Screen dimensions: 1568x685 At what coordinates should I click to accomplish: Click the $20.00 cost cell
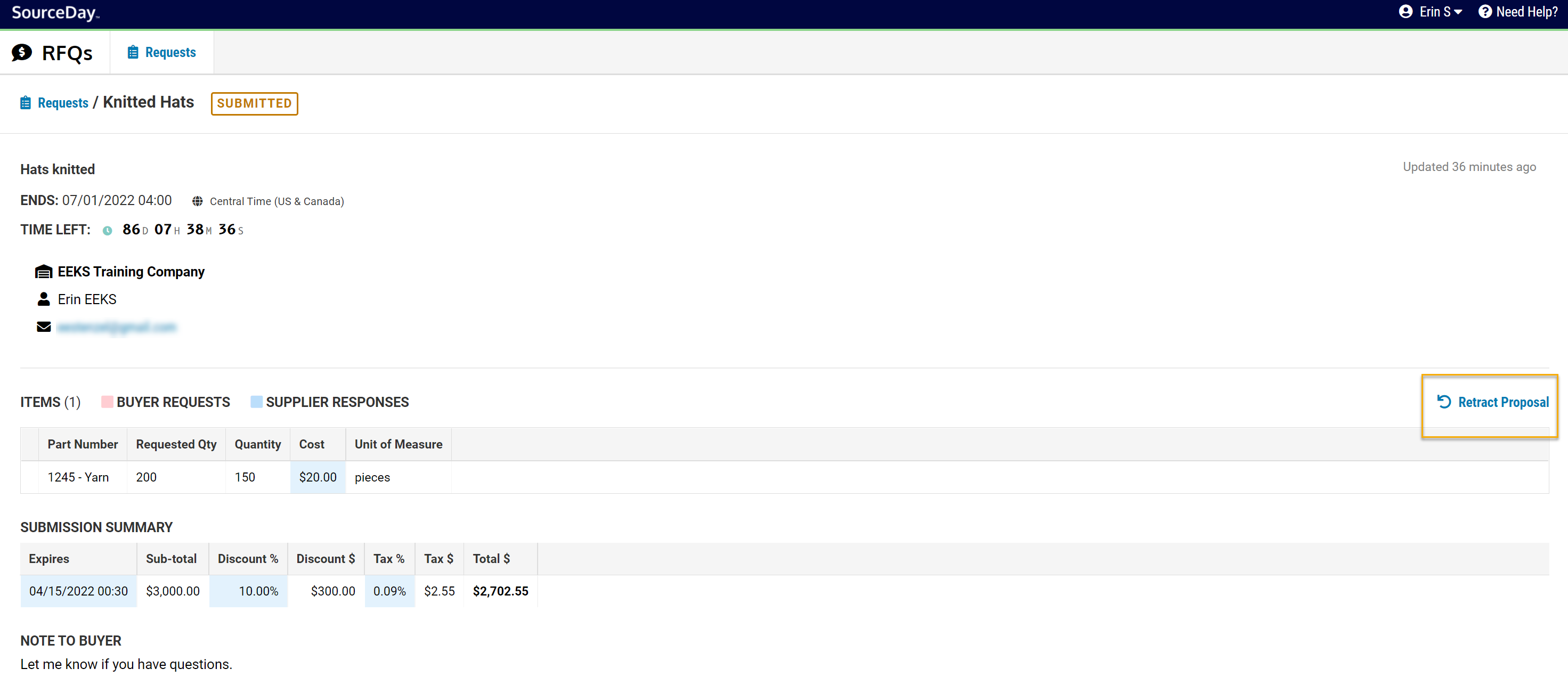click(318, 477)
